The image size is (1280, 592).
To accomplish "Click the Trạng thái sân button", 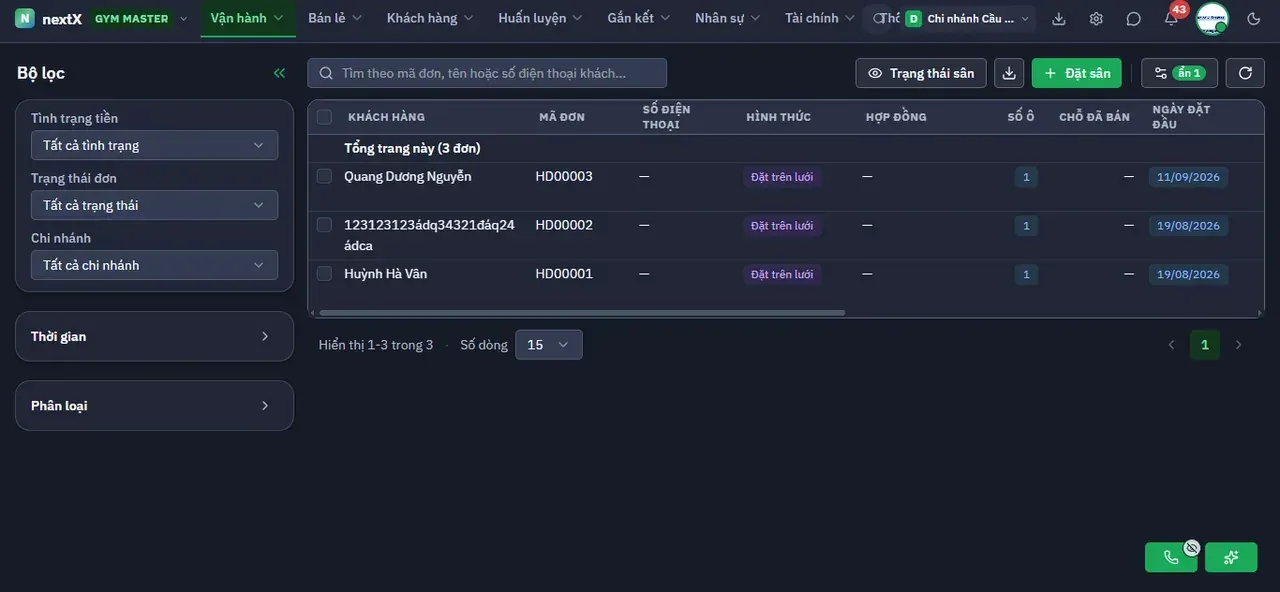I will pos(921,73).
